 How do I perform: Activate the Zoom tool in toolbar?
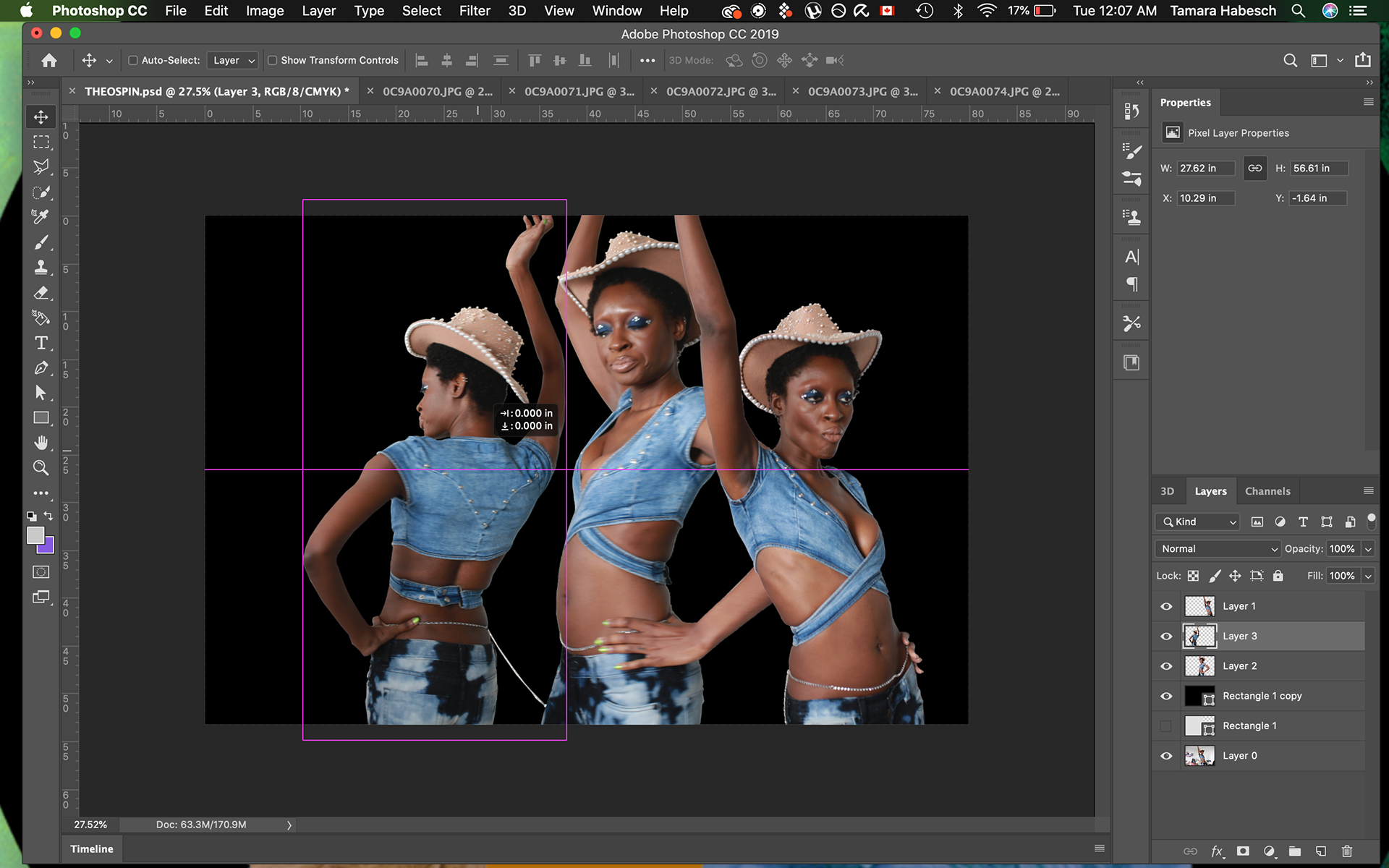coord(41,468)
